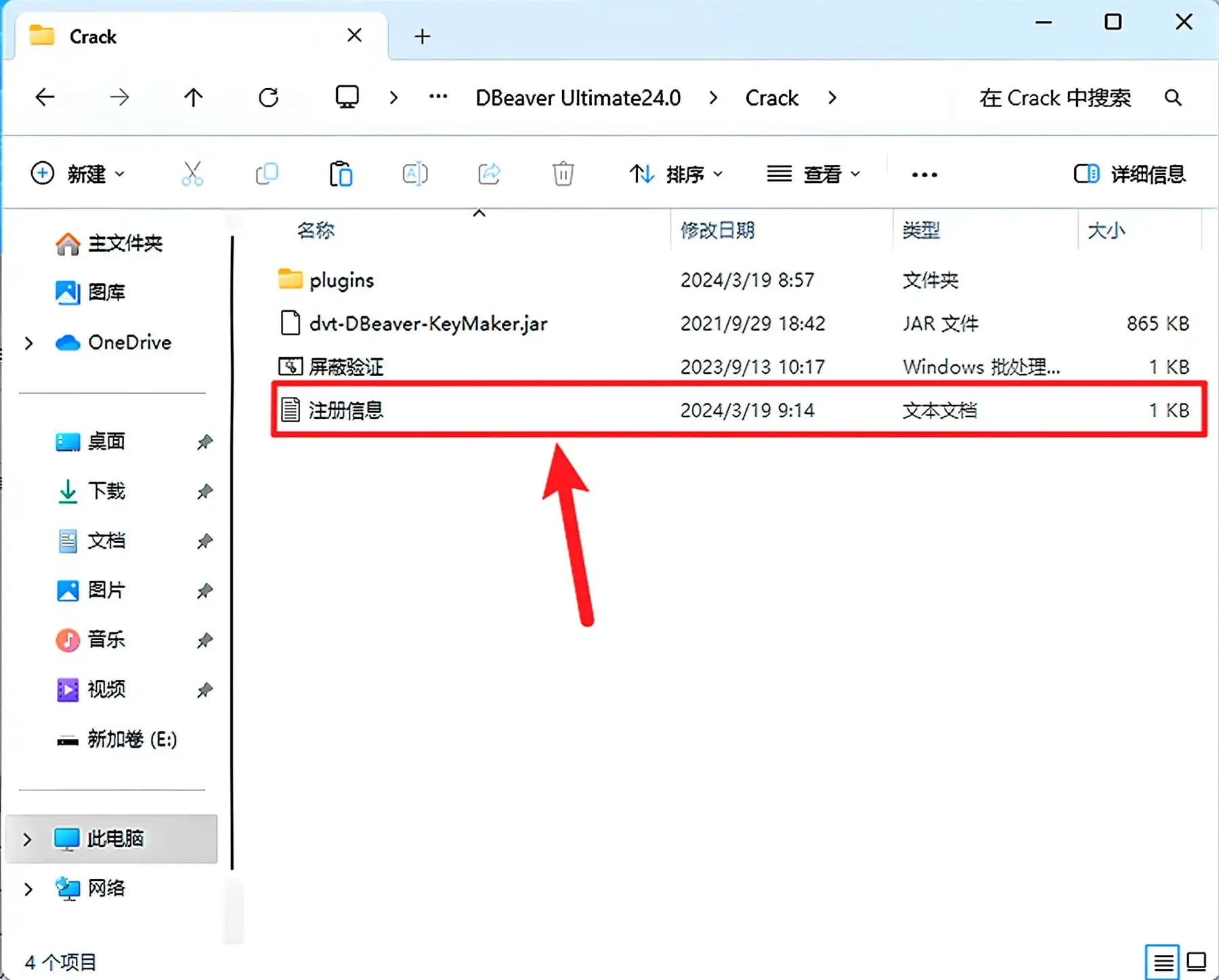Go up one folder level
The height and width of the screenshot is (980, 1219).
[194, 98]
